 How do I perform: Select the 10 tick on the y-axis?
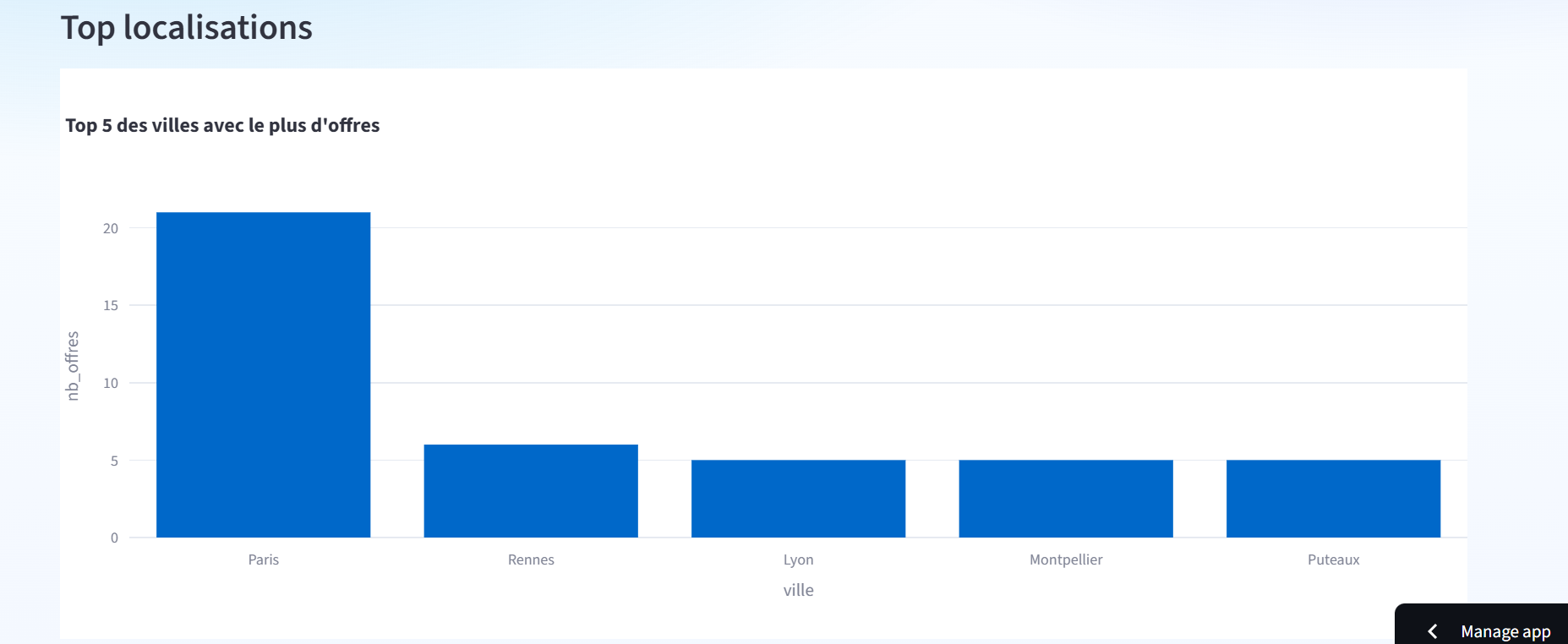(x=111, y=383)
